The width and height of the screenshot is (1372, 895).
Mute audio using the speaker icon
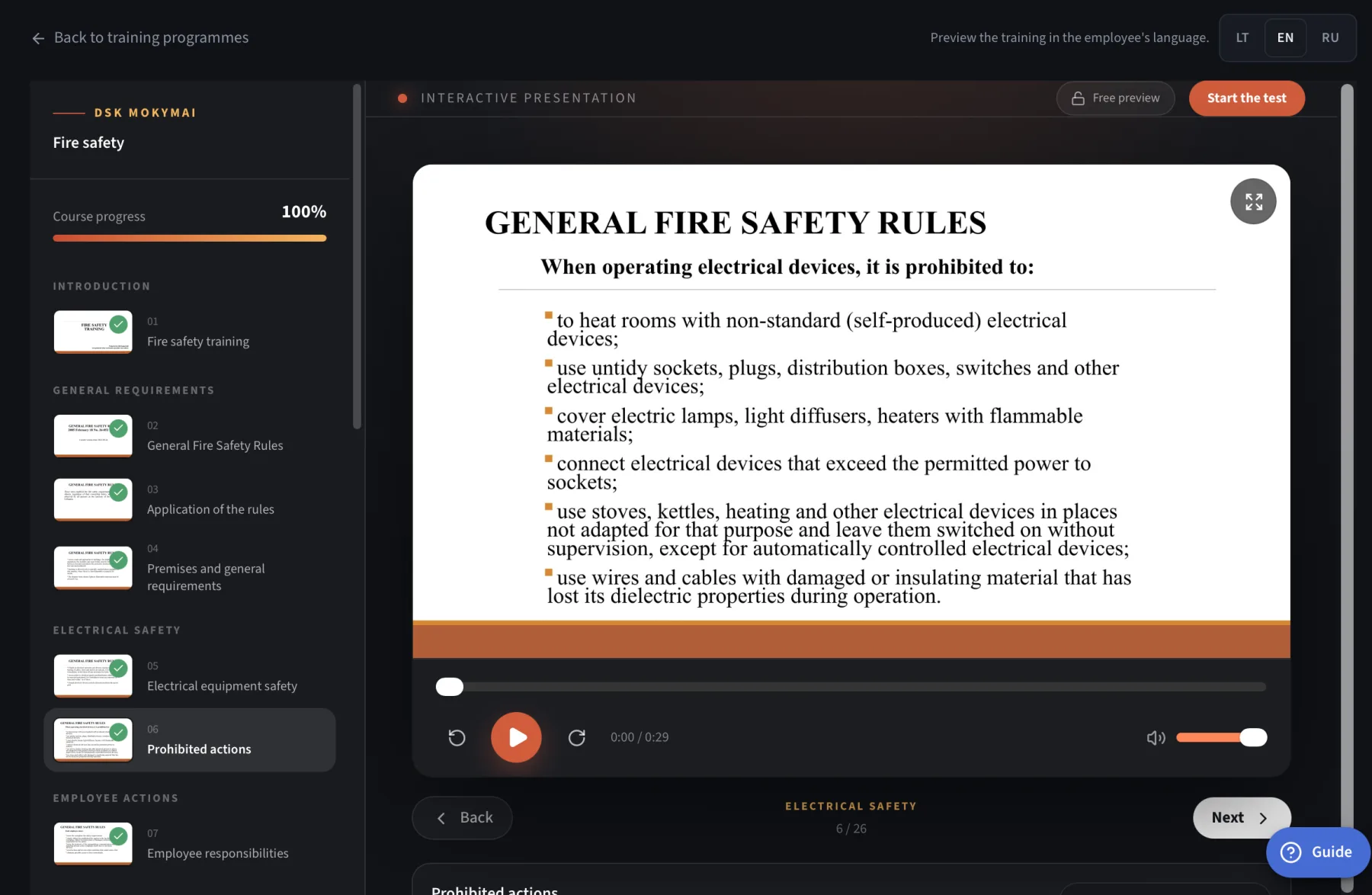(1156, 737)
